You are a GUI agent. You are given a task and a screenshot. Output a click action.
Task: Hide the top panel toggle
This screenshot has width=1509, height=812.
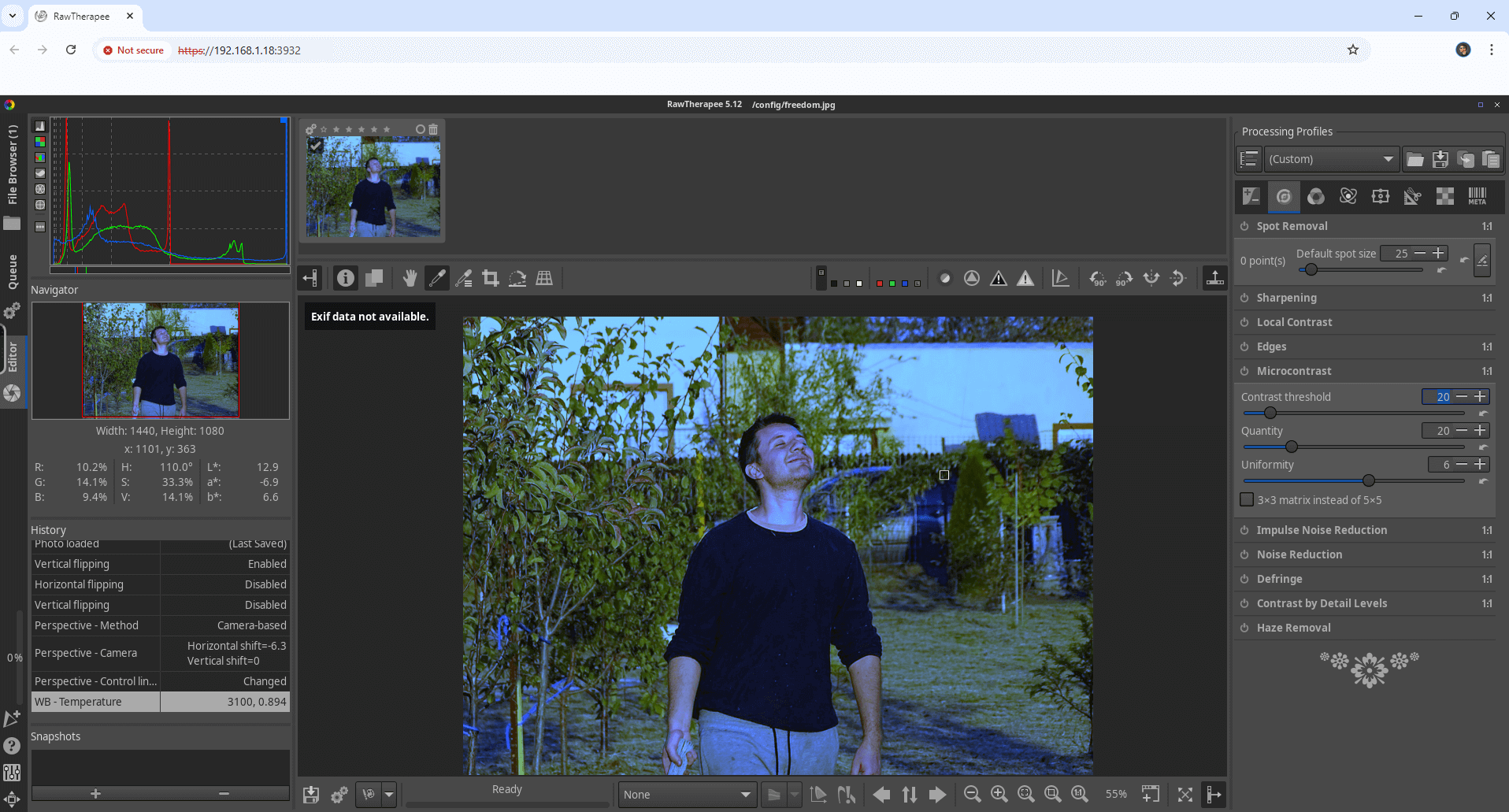[x=1215, y=278]
